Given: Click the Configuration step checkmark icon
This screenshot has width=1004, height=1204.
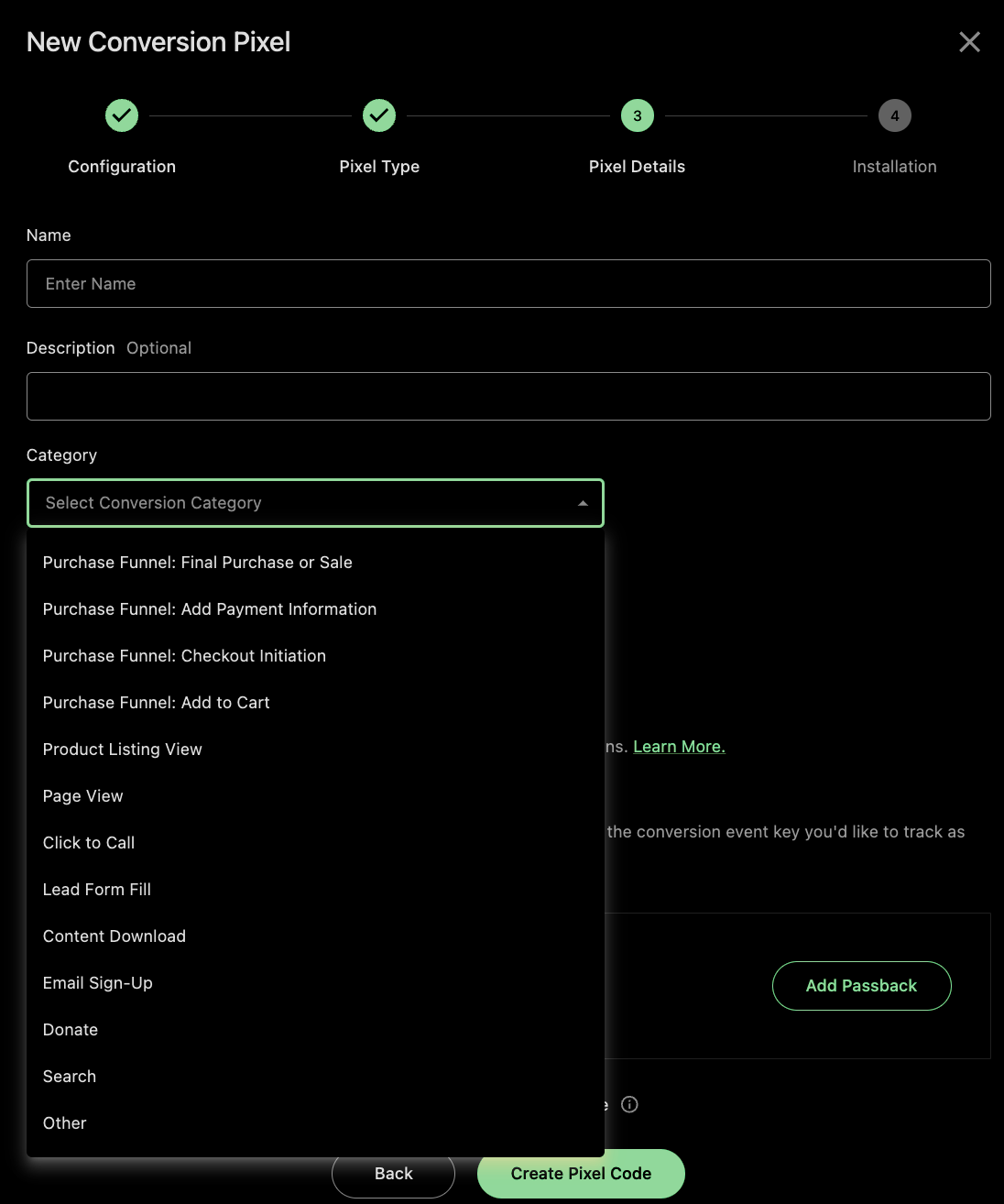Looking at the screenshot, I should pos(122,115).
